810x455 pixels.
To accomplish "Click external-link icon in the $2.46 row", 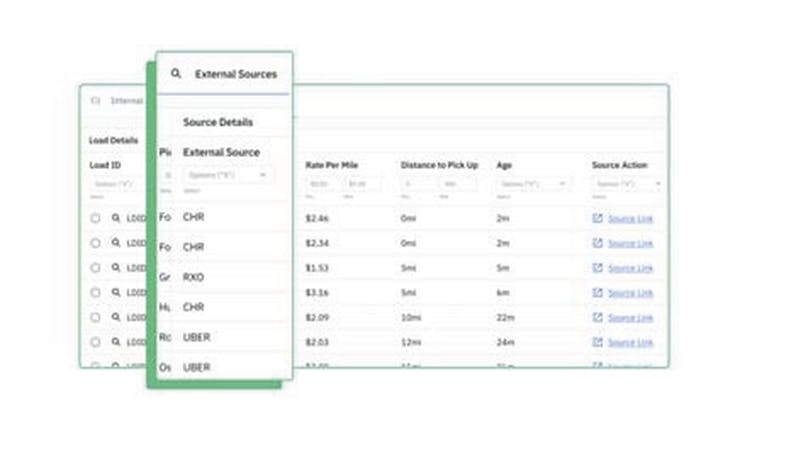I will point(597,218).
